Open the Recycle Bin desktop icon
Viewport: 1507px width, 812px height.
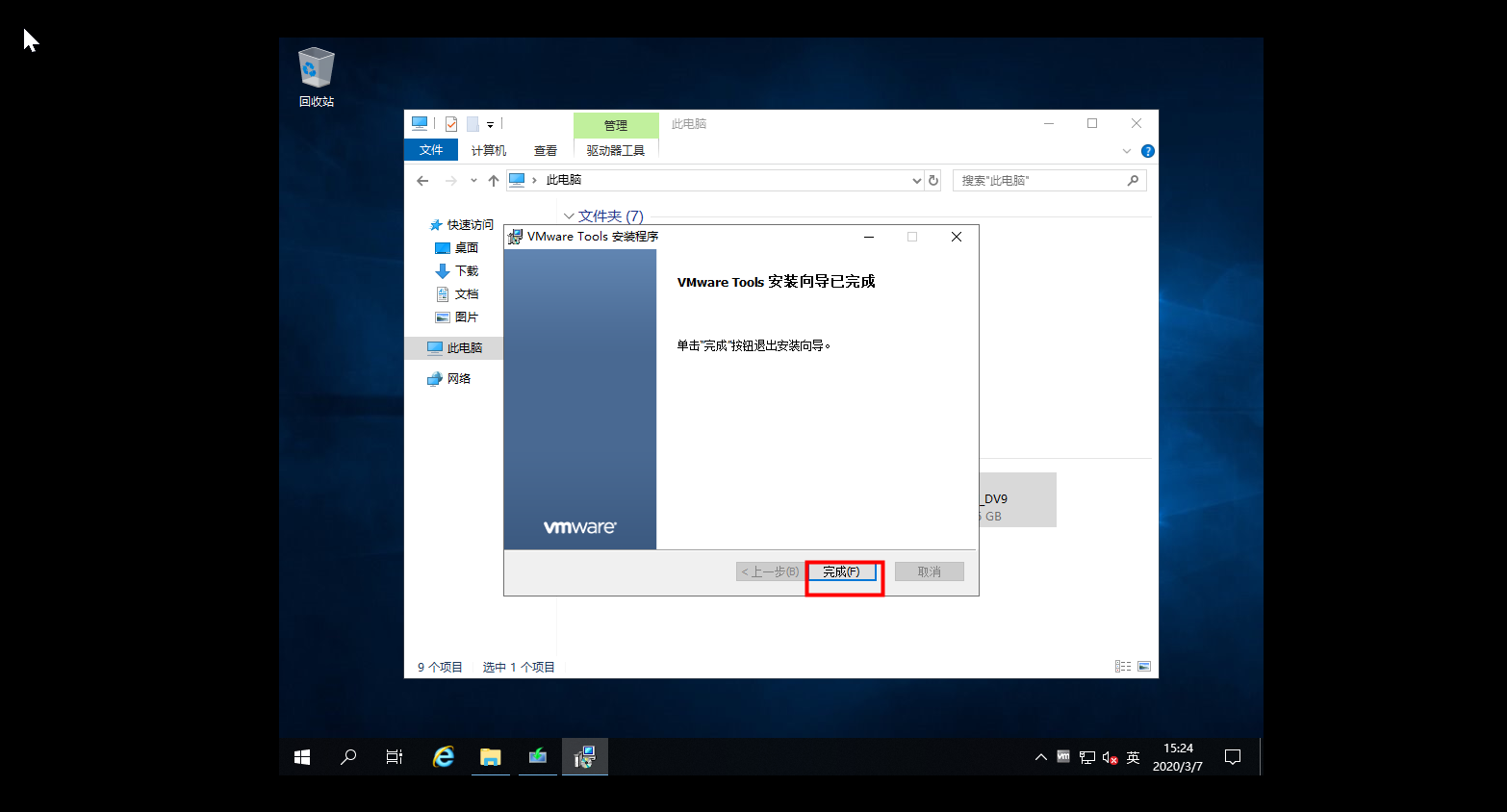[316, 77]
